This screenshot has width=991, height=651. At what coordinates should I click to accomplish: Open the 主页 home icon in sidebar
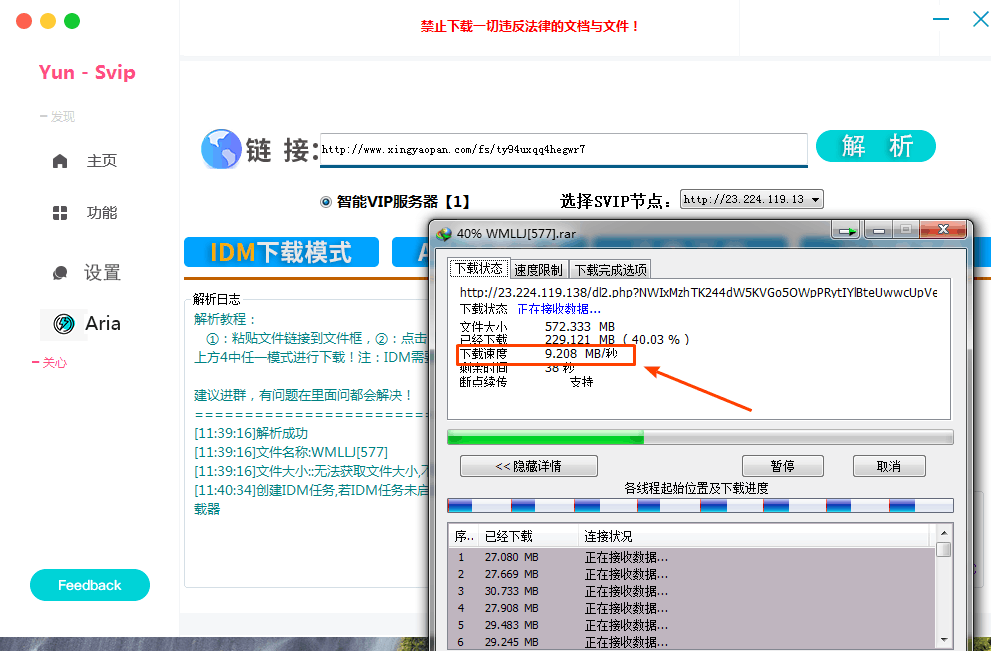point(60,161)
